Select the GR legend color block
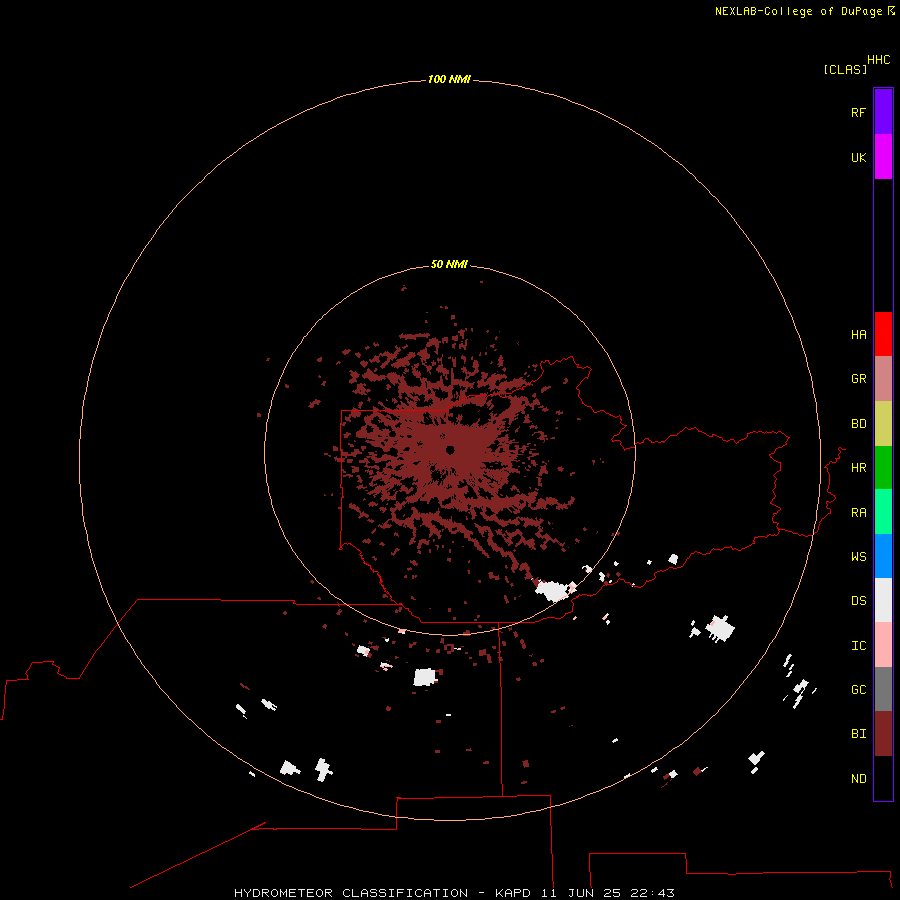This screenshot has width=900, height=900. pyautogui.click(x=883, y=379)
